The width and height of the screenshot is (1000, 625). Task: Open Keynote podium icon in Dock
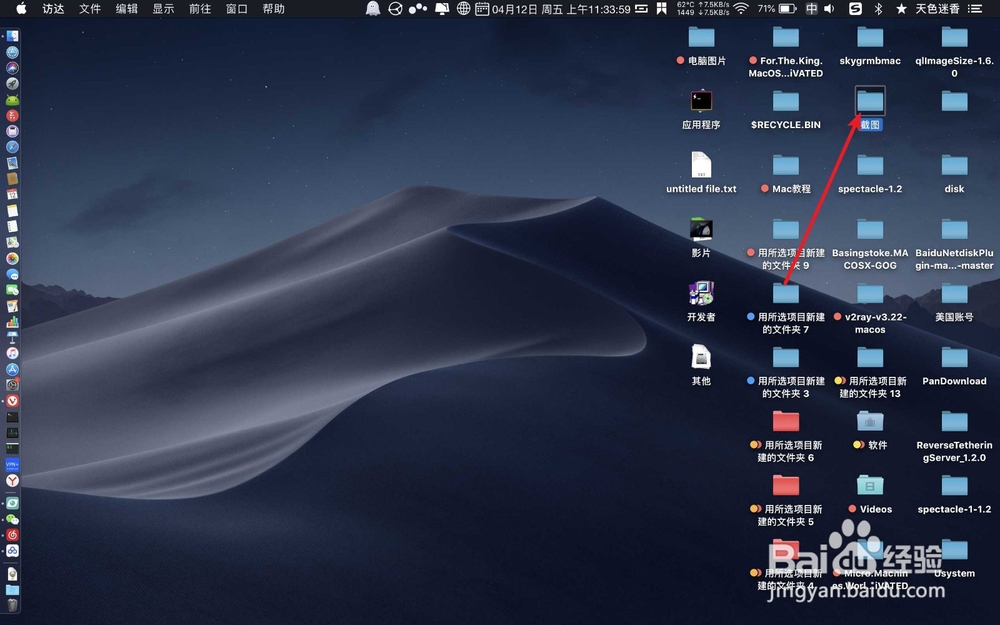pyautogui.click(x=12, y=337)
